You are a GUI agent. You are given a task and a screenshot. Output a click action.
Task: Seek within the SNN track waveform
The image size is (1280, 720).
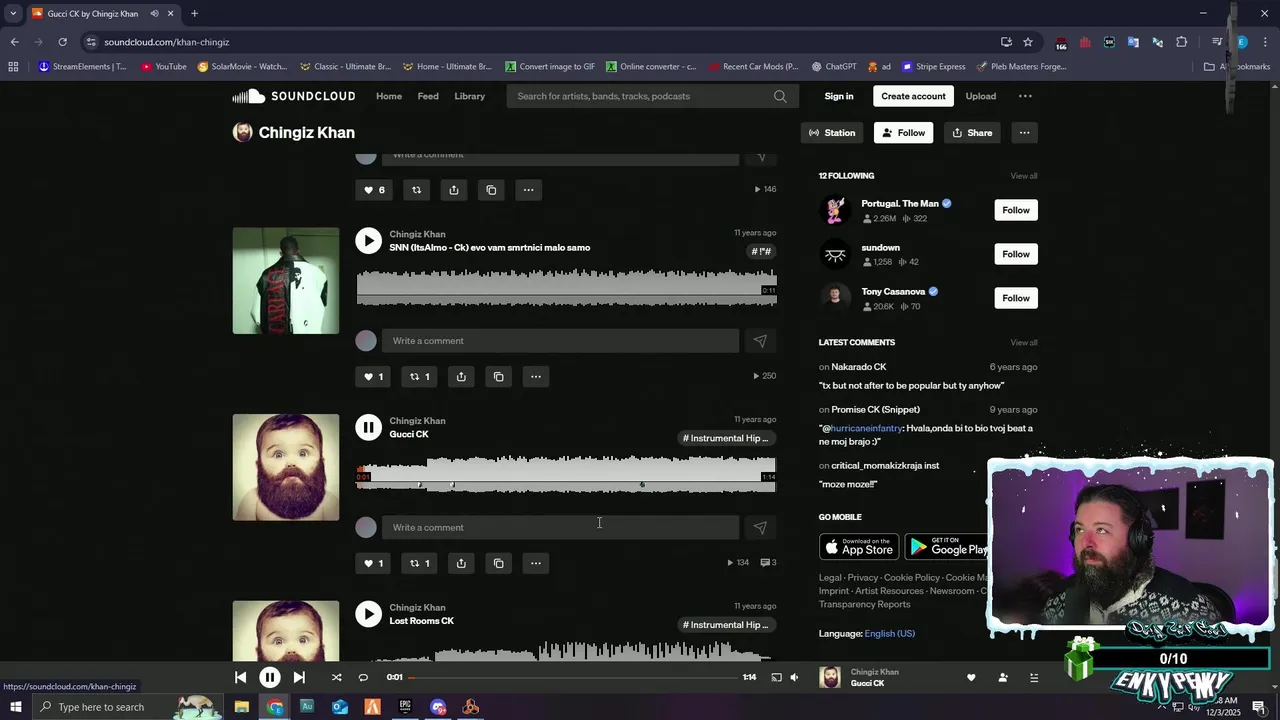coord(566,286)
